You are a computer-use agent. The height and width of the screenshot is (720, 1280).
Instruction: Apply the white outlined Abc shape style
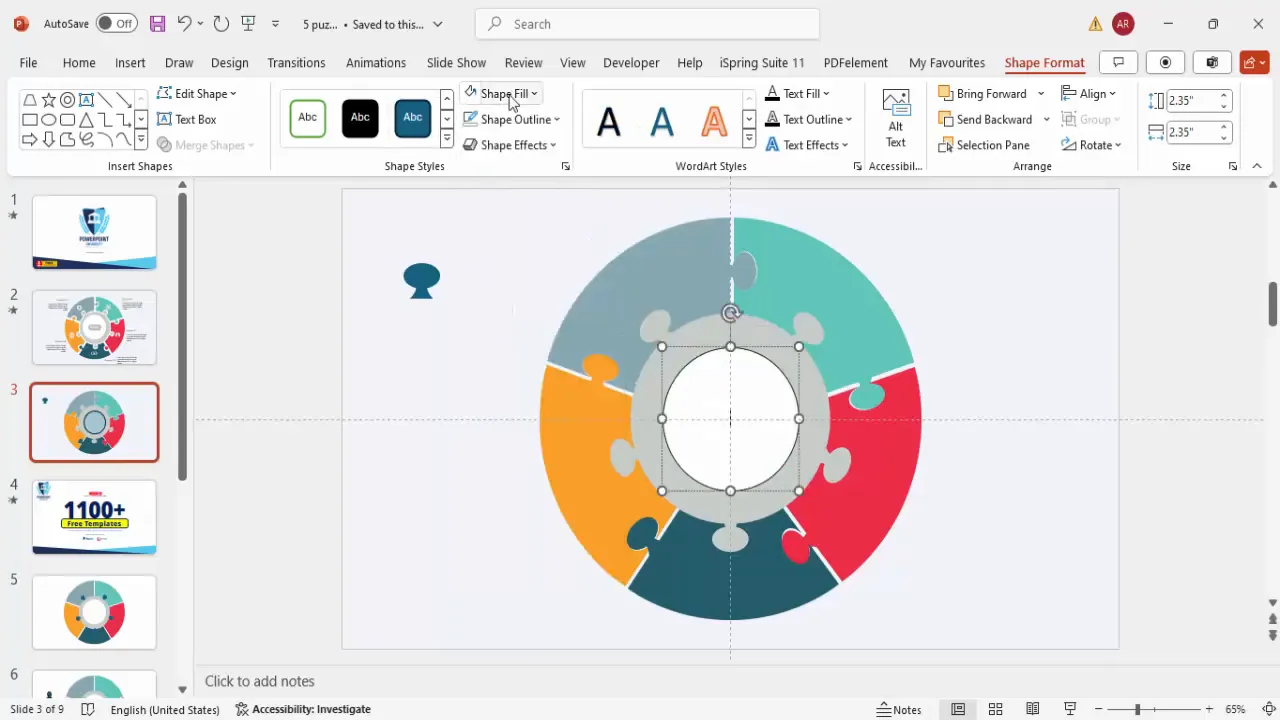click(x=308, y=118)
